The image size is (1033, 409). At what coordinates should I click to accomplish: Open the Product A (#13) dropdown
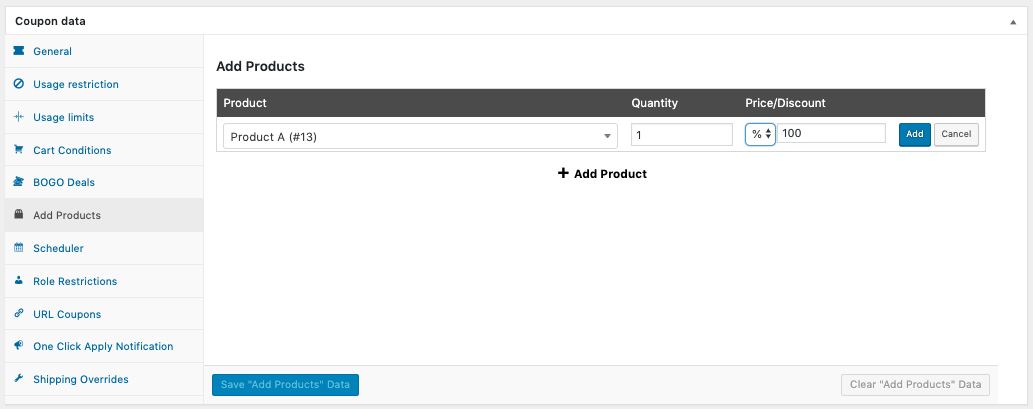point(420,136)
